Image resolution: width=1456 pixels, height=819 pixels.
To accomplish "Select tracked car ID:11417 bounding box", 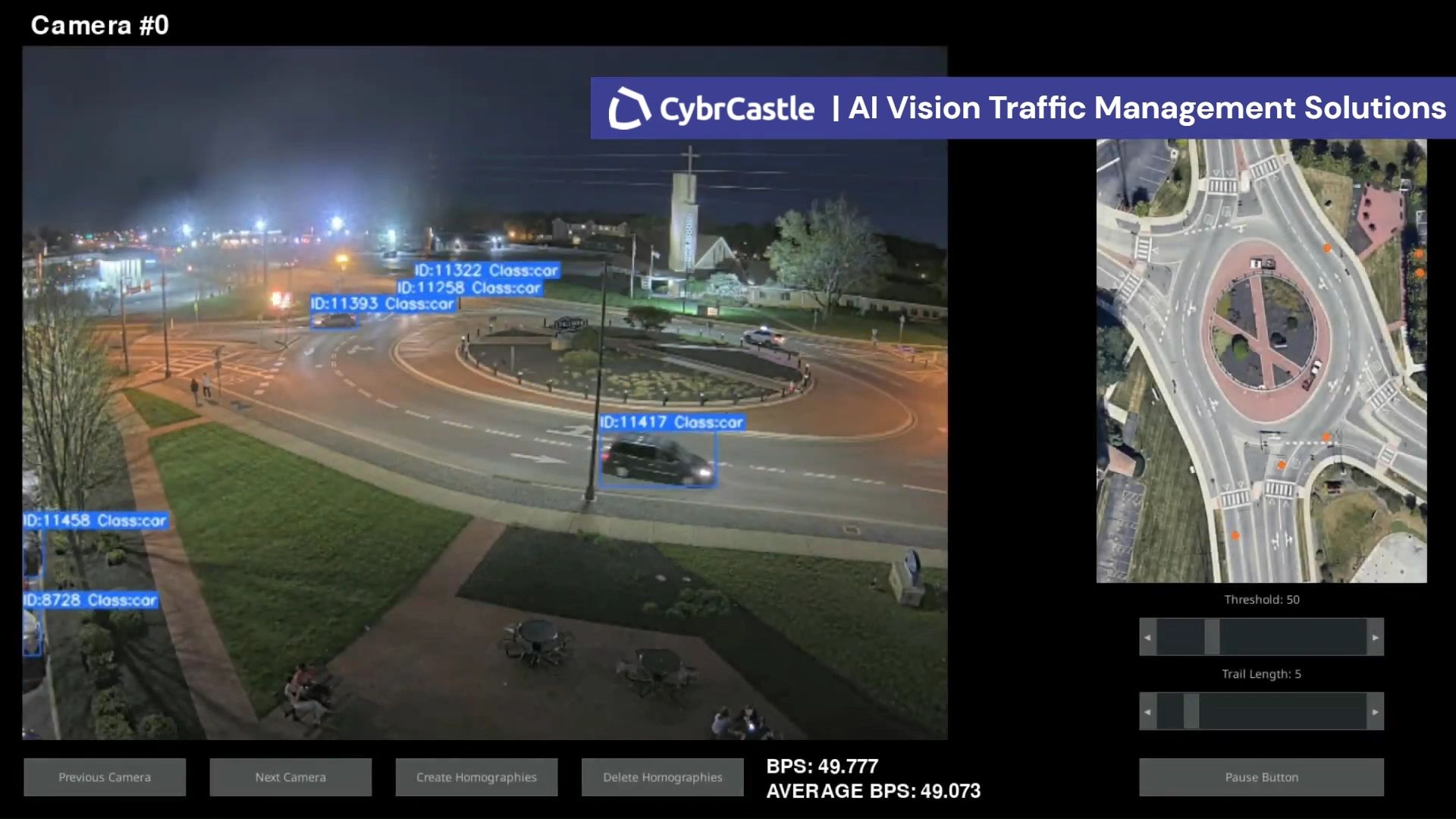I will (657, 460).
